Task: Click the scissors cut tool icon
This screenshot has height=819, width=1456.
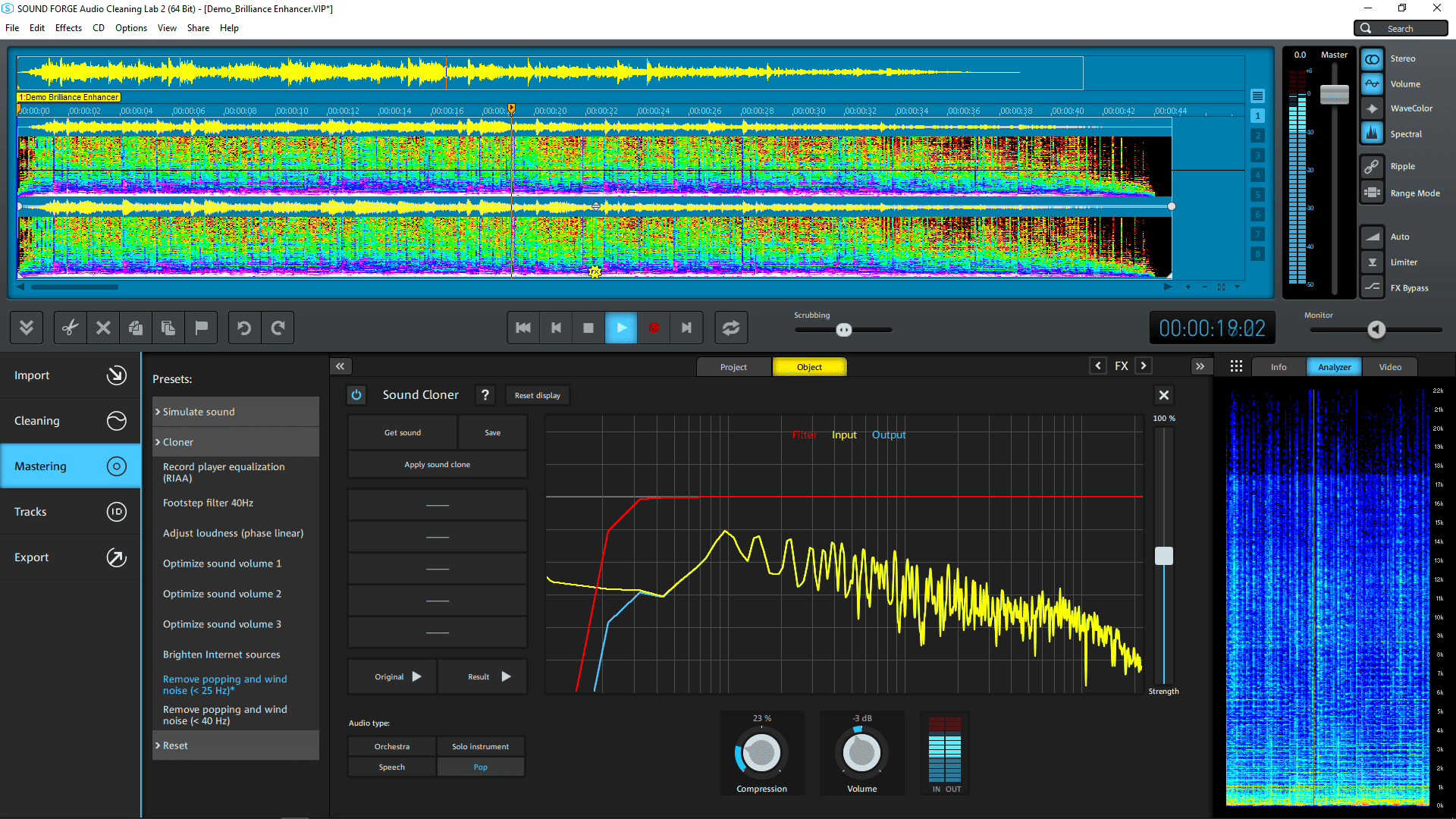Action: [x=70, y=328]
